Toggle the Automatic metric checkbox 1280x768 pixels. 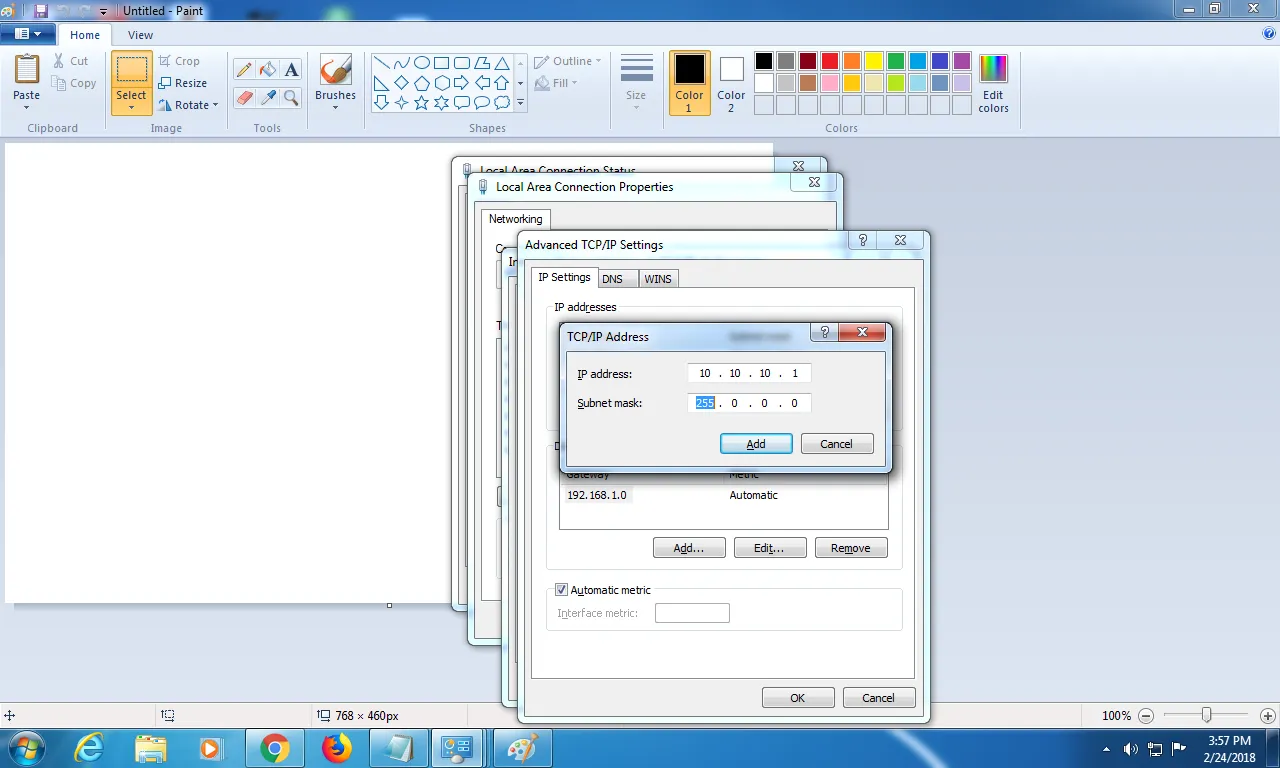click(561, 590)
